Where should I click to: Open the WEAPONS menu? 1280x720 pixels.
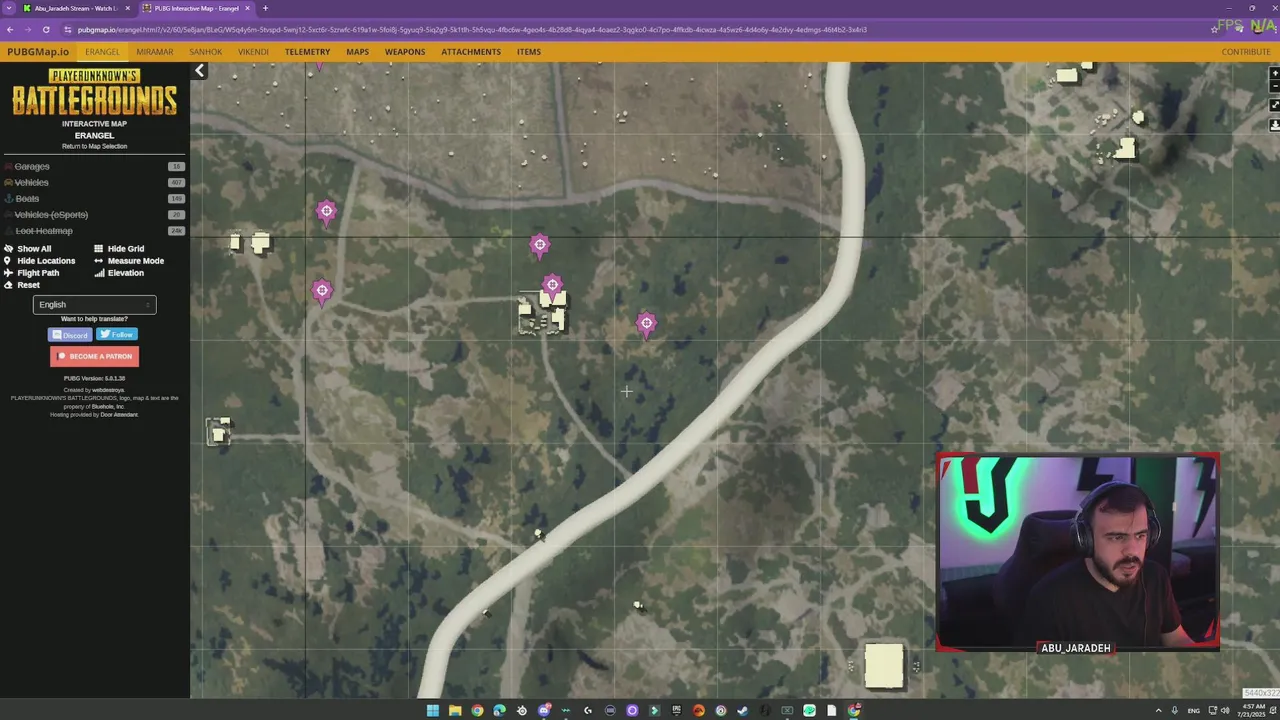click(405, 52)
